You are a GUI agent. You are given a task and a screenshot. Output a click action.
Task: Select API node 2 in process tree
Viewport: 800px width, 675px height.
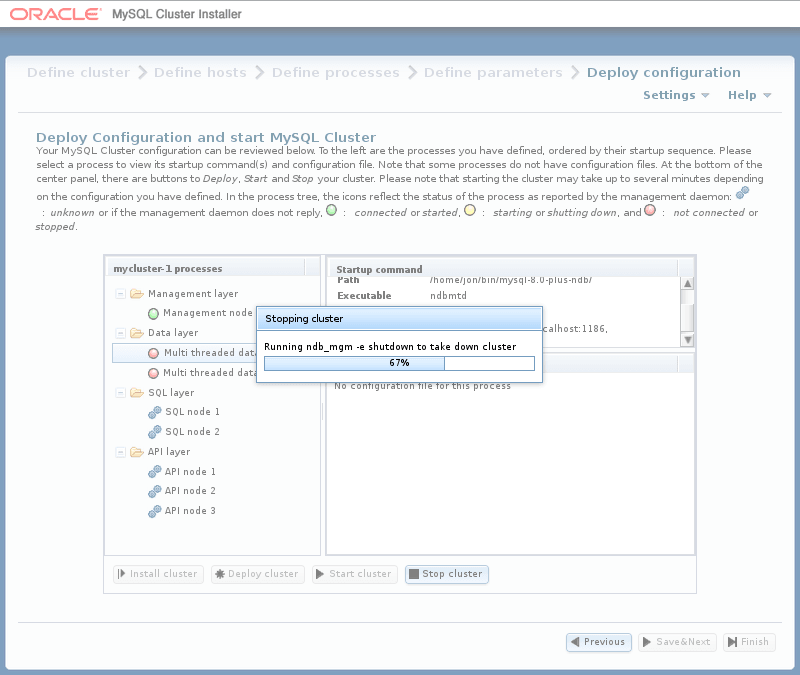click(190, 491)
